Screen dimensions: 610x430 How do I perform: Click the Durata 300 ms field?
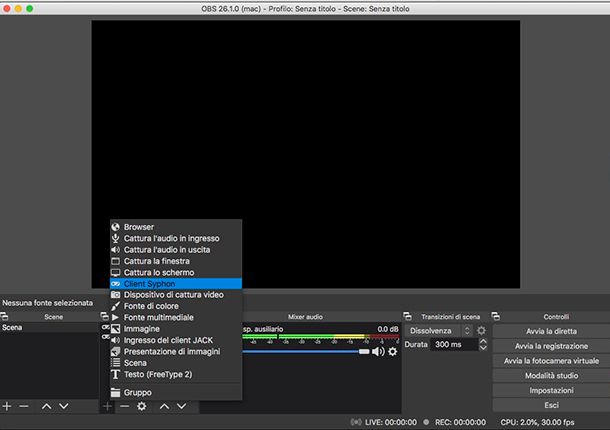(454, 344)
